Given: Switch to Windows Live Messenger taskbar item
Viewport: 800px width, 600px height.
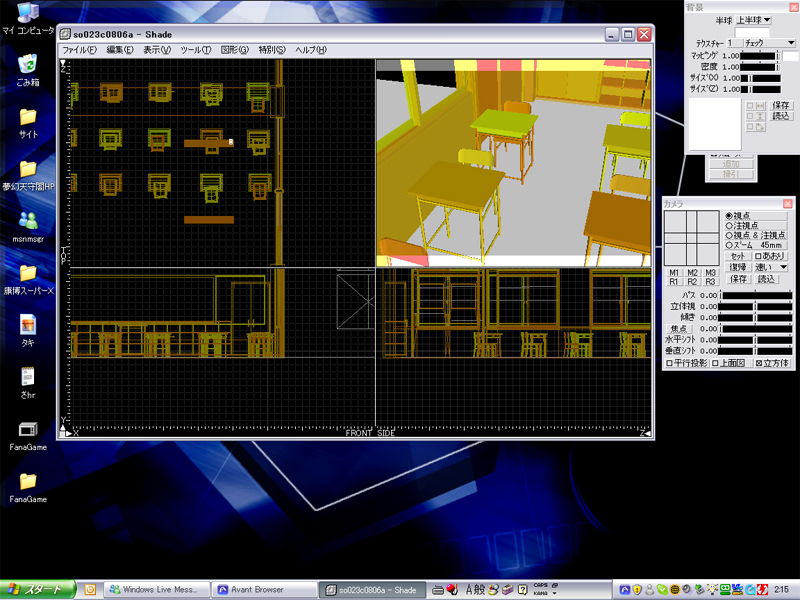Looking at the screenshot, I should 157,590.
